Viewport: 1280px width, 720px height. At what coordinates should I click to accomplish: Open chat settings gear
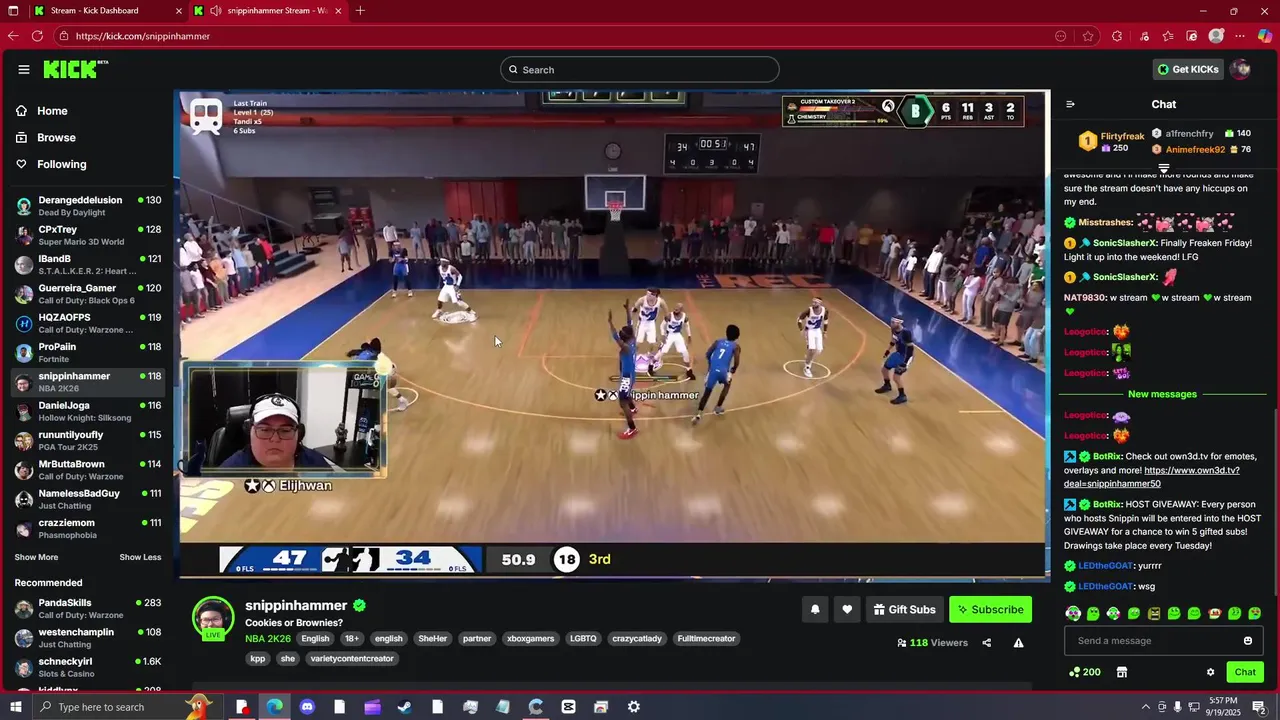point(1210,672)
